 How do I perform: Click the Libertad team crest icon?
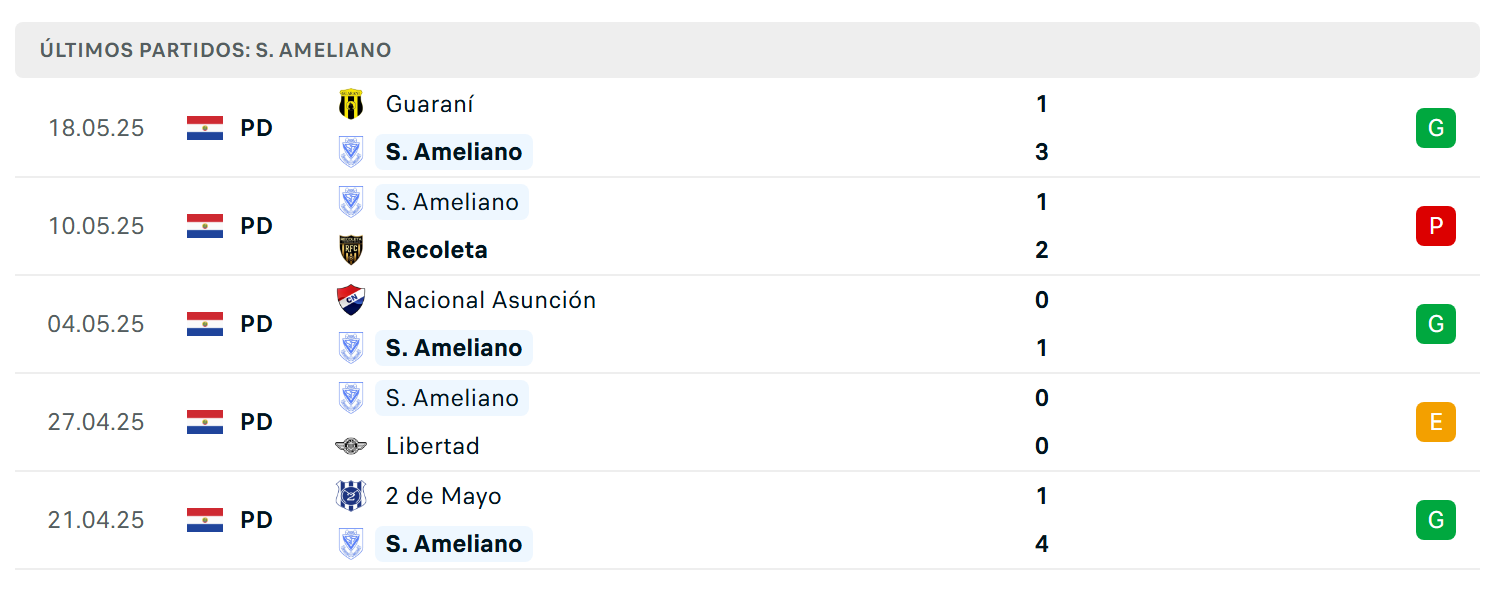[x=351, y=446]
